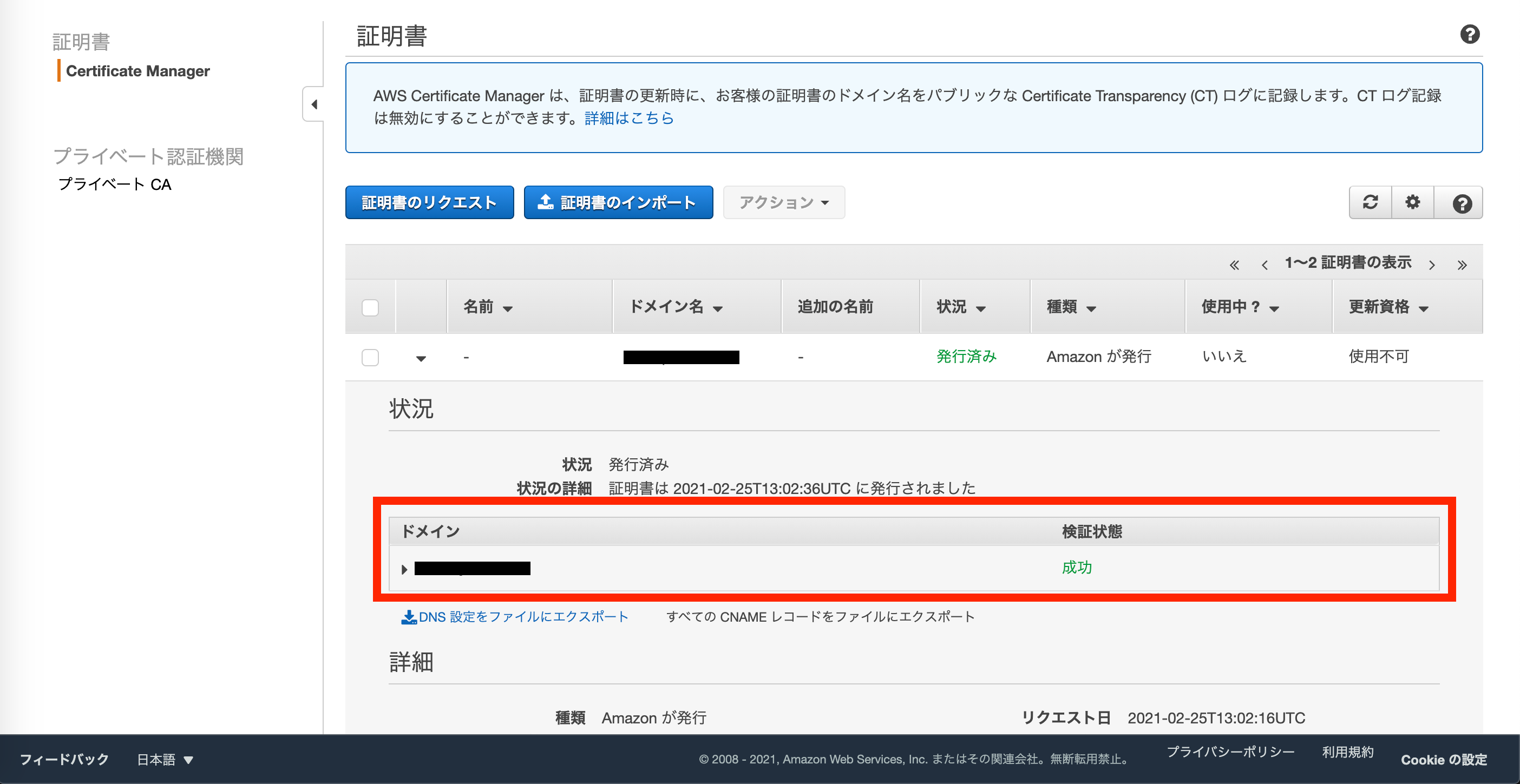
Task: Open the アクション dropdown menu
Action: (x=784, y=202)
